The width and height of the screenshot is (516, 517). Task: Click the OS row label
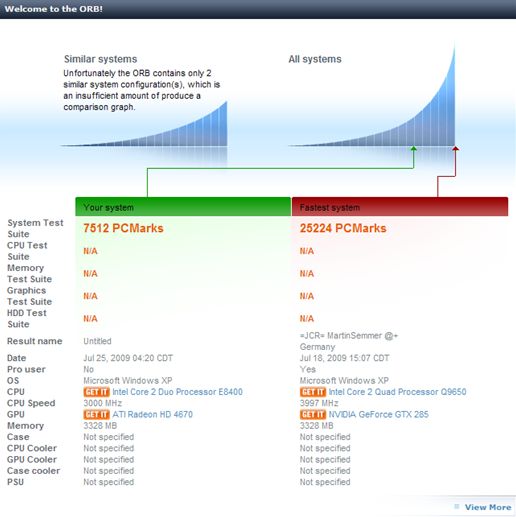click(13, 381)
